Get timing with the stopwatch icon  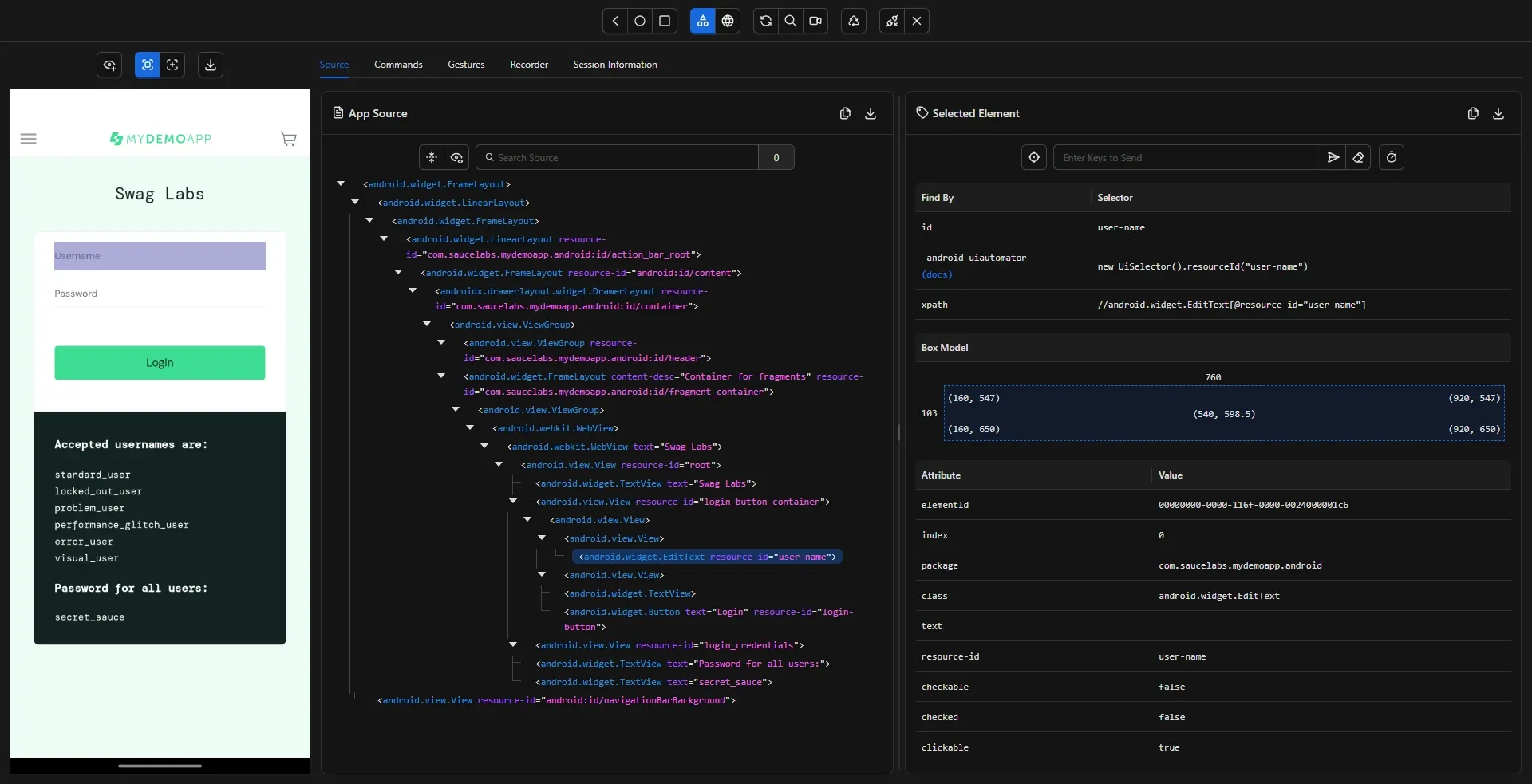pyautogui.click(x=1392, y=157)
